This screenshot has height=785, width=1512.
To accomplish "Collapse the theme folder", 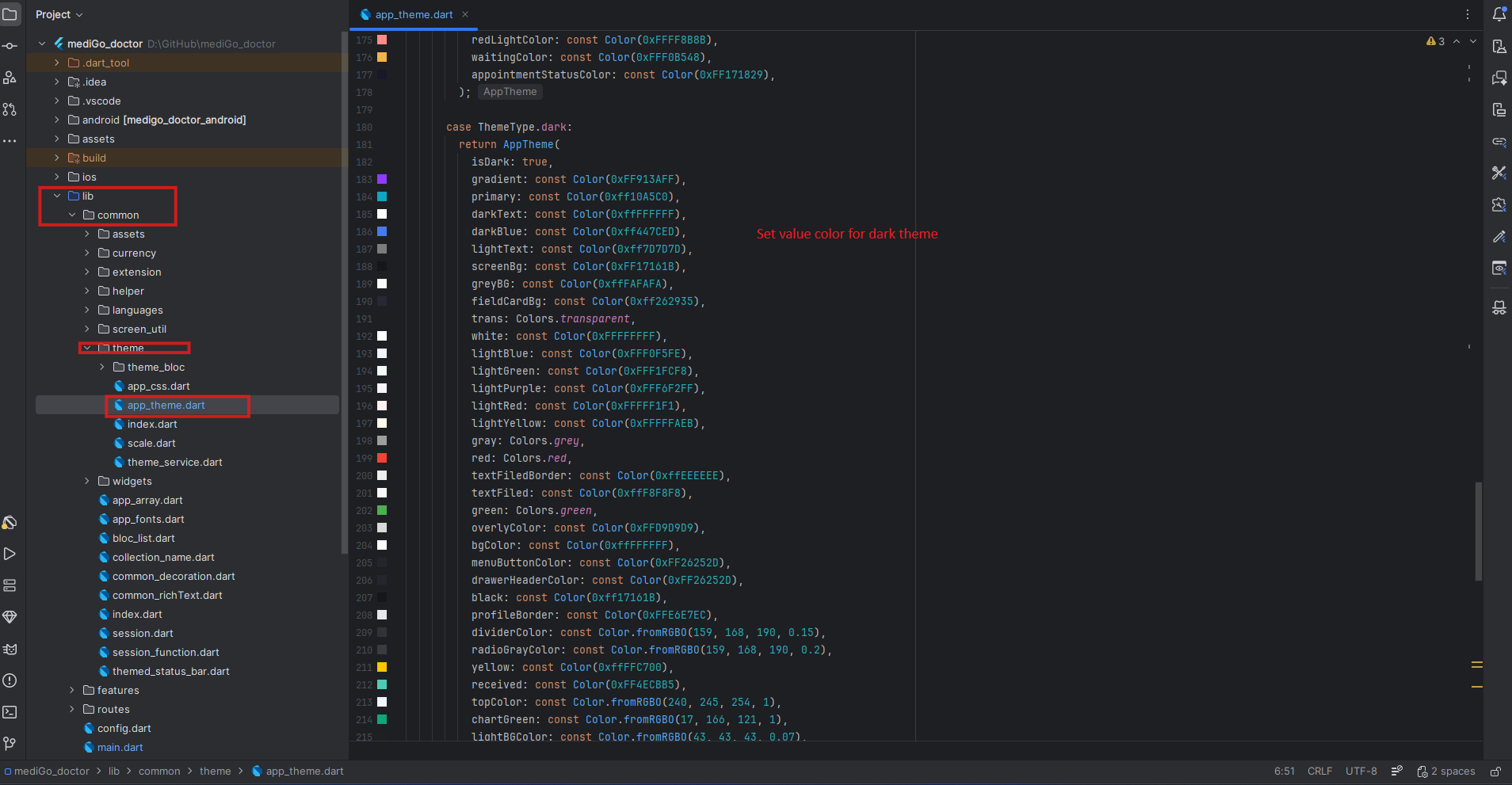I will click(x=87, y=348).
